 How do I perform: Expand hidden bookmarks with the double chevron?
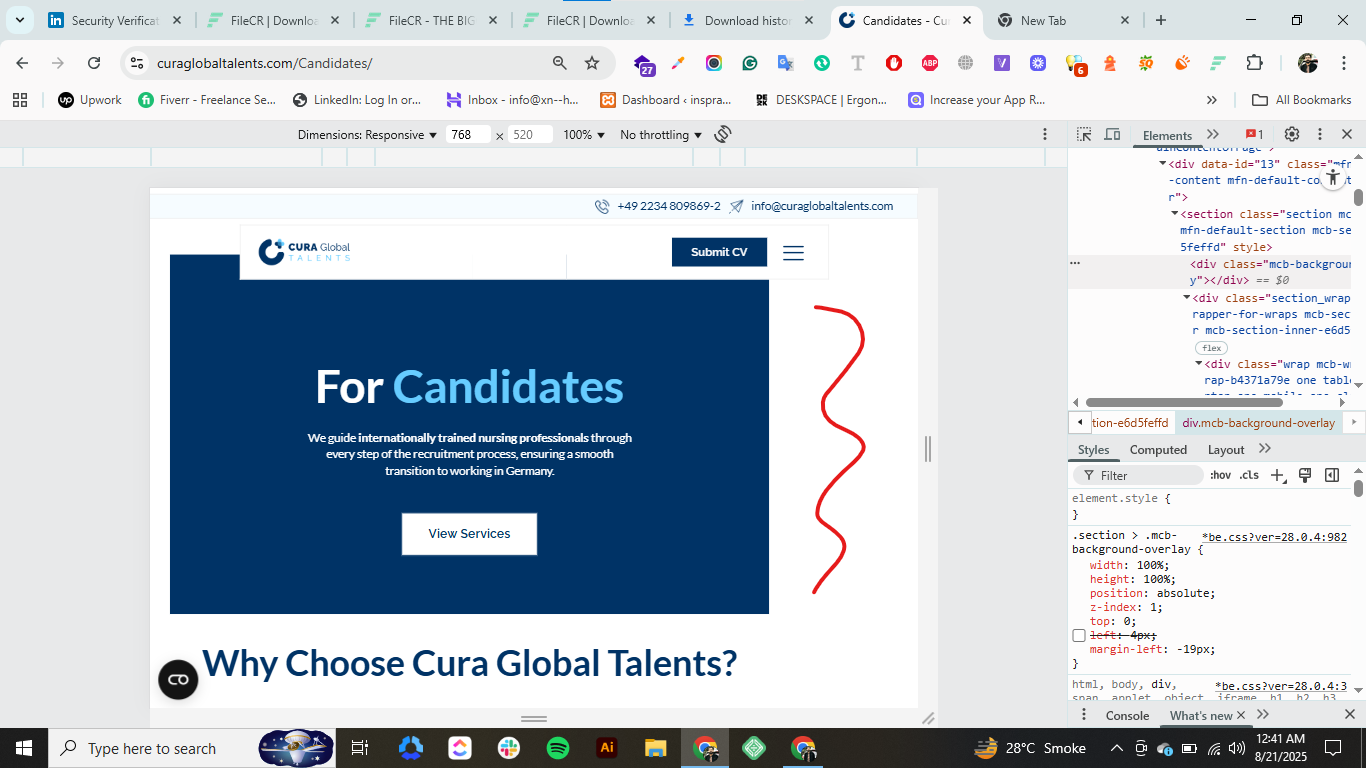coord(1212,100)
